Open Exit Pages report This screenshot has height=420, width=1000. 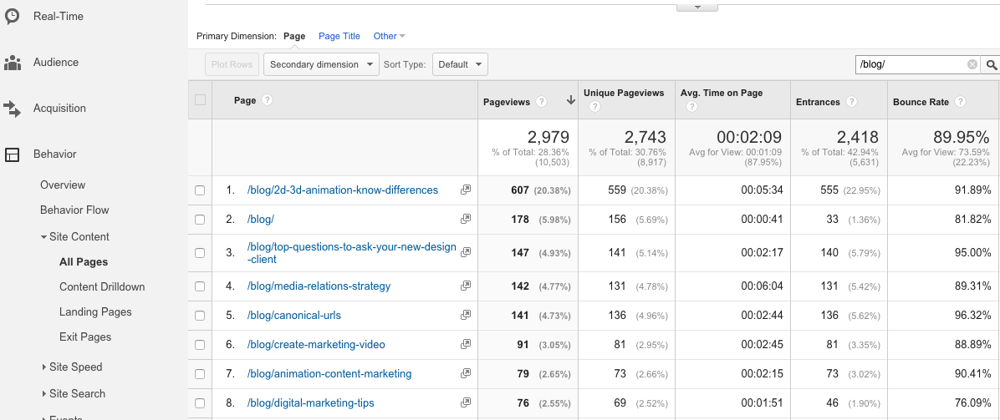(x=85, y=337)
